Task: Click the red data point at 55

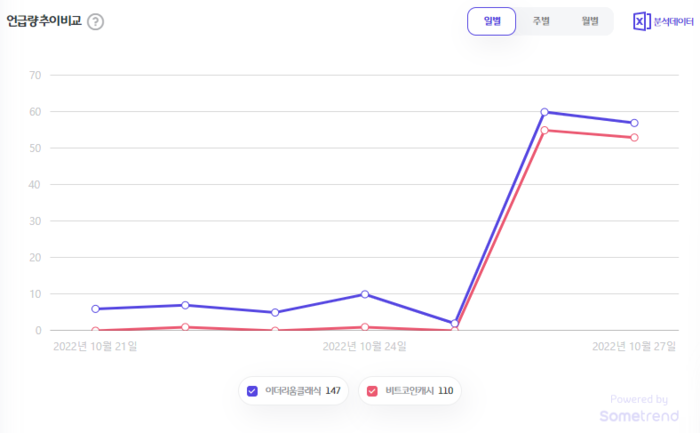Action: tap(544, 130)
